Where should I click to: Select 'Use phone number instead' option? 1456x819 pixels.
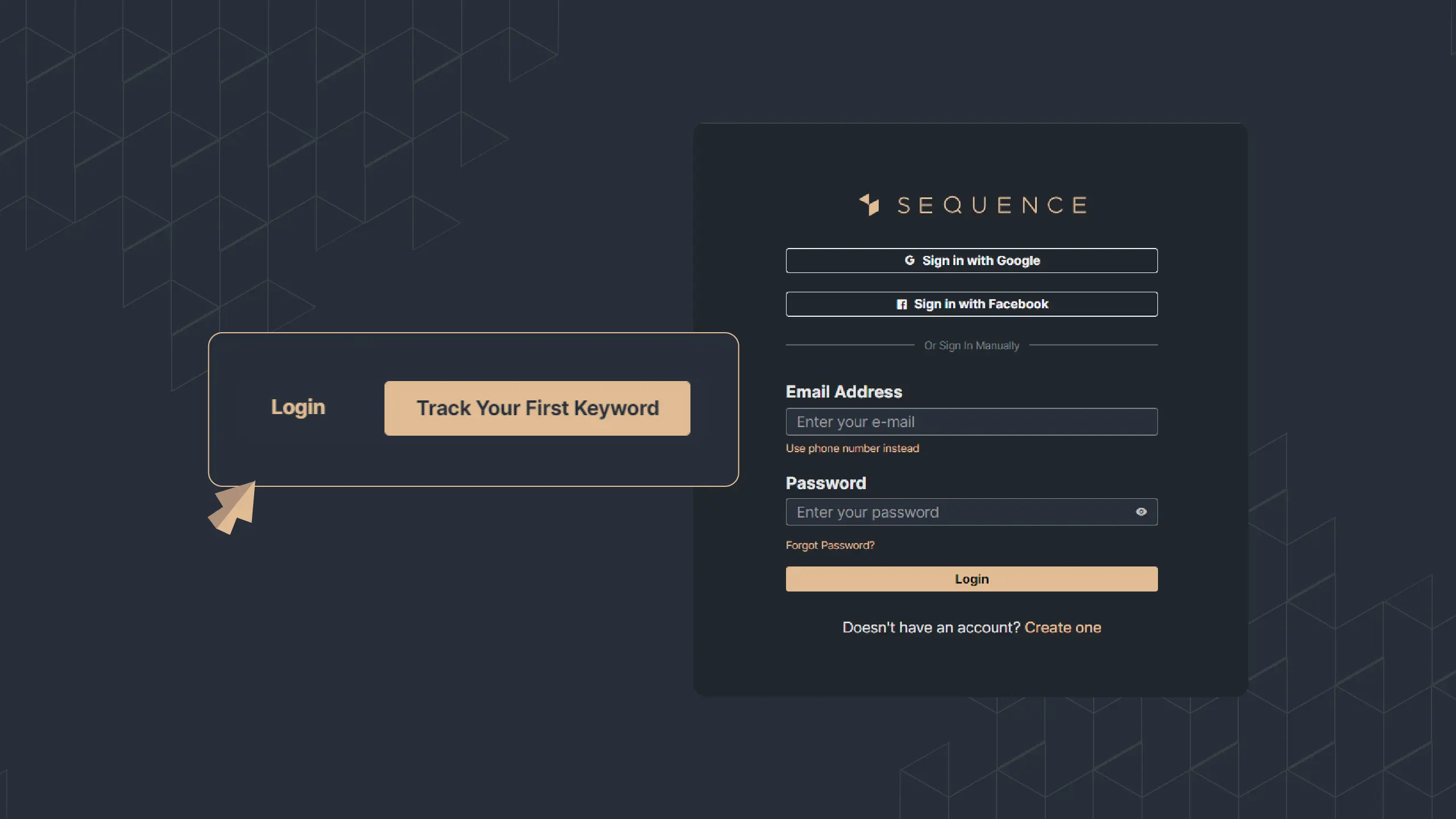click(x=852, y=447)
